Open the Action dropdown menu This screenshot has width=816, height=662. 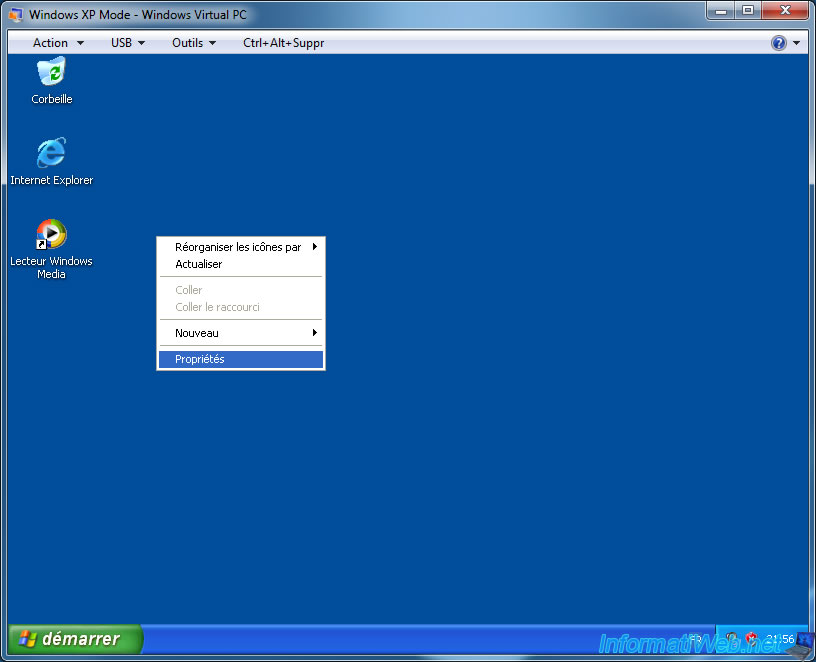pyautogui.click(x=58, y=43)
